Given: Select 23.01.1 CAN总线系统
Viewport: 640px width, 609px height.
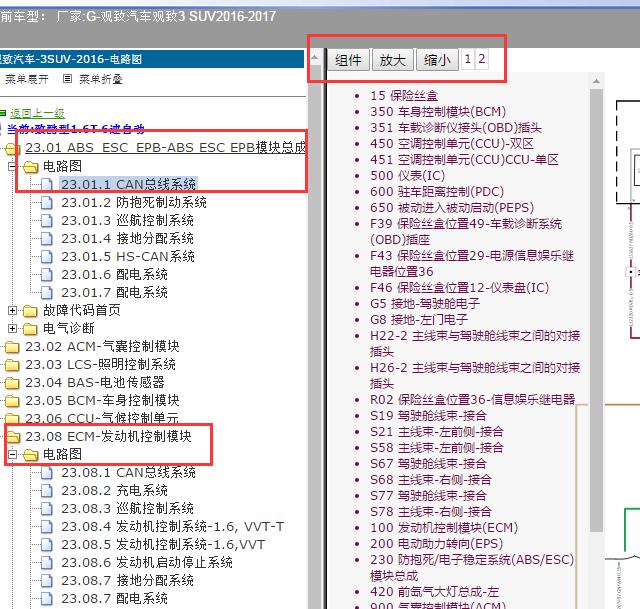Looking at the screenshot, I should (129, 184).
